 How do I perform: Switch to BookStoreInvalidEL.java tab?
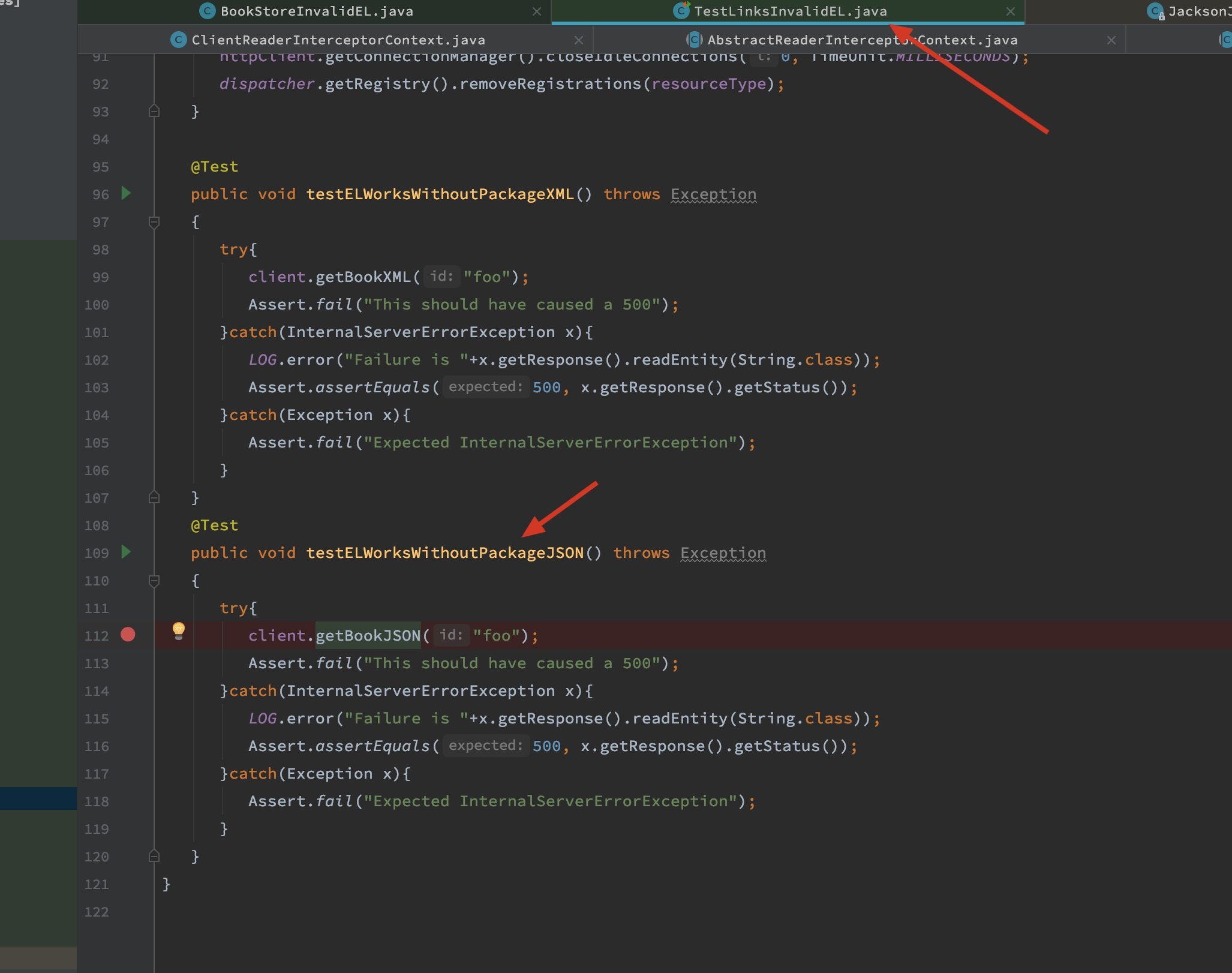pyautogui.click(x=316, y=11)
